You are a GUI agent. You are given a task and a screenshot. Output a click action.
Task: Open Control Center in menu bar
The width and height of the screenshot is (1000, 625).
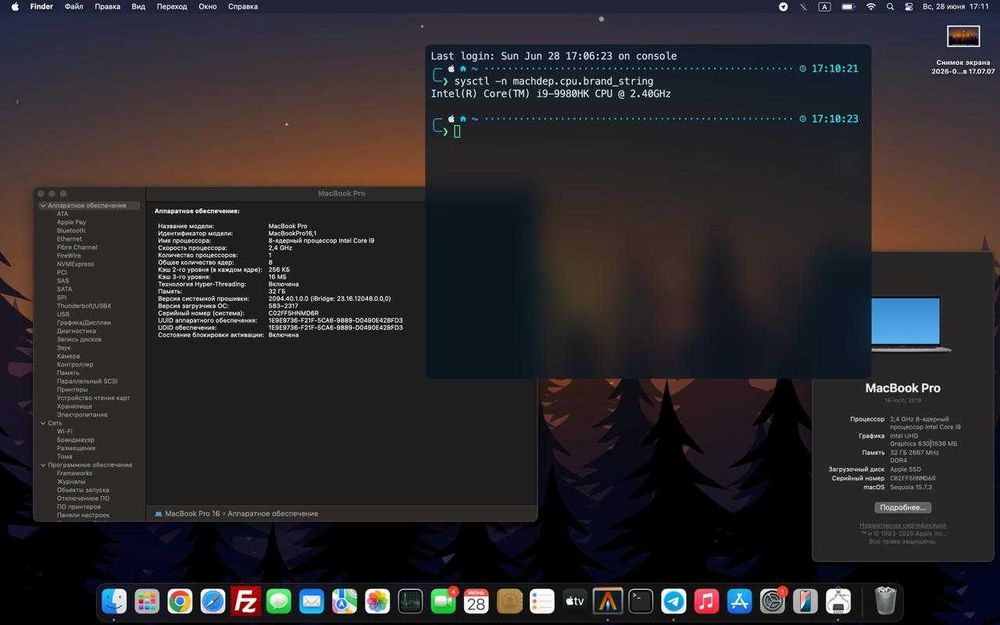(909, 6)
